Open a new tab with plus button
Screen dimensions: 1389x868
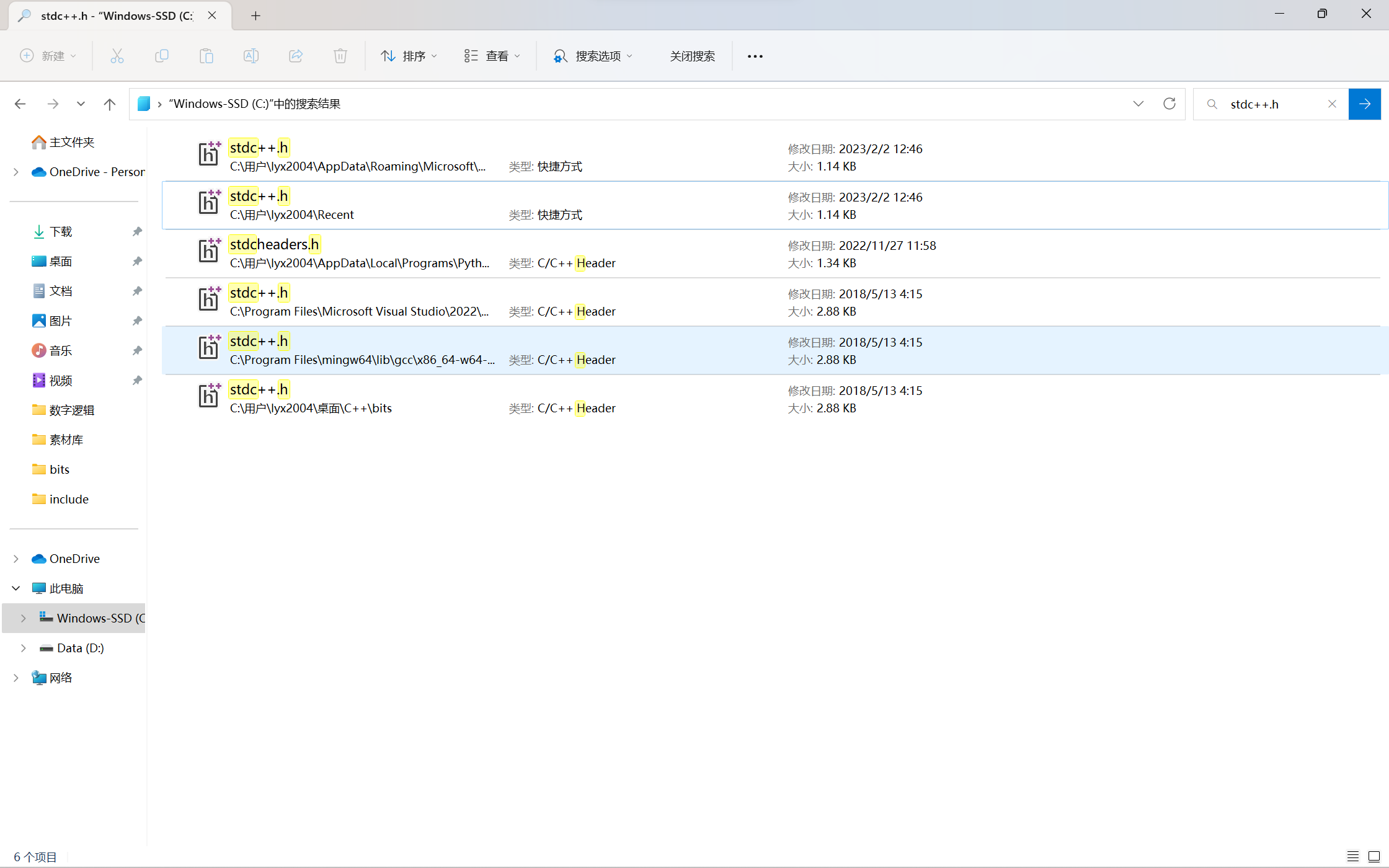coord(255,15)
